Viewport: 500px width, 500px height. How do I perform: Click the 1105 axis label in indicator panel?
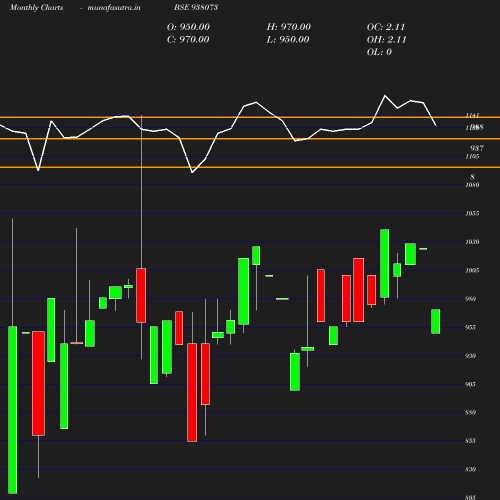tap(472, 157)
